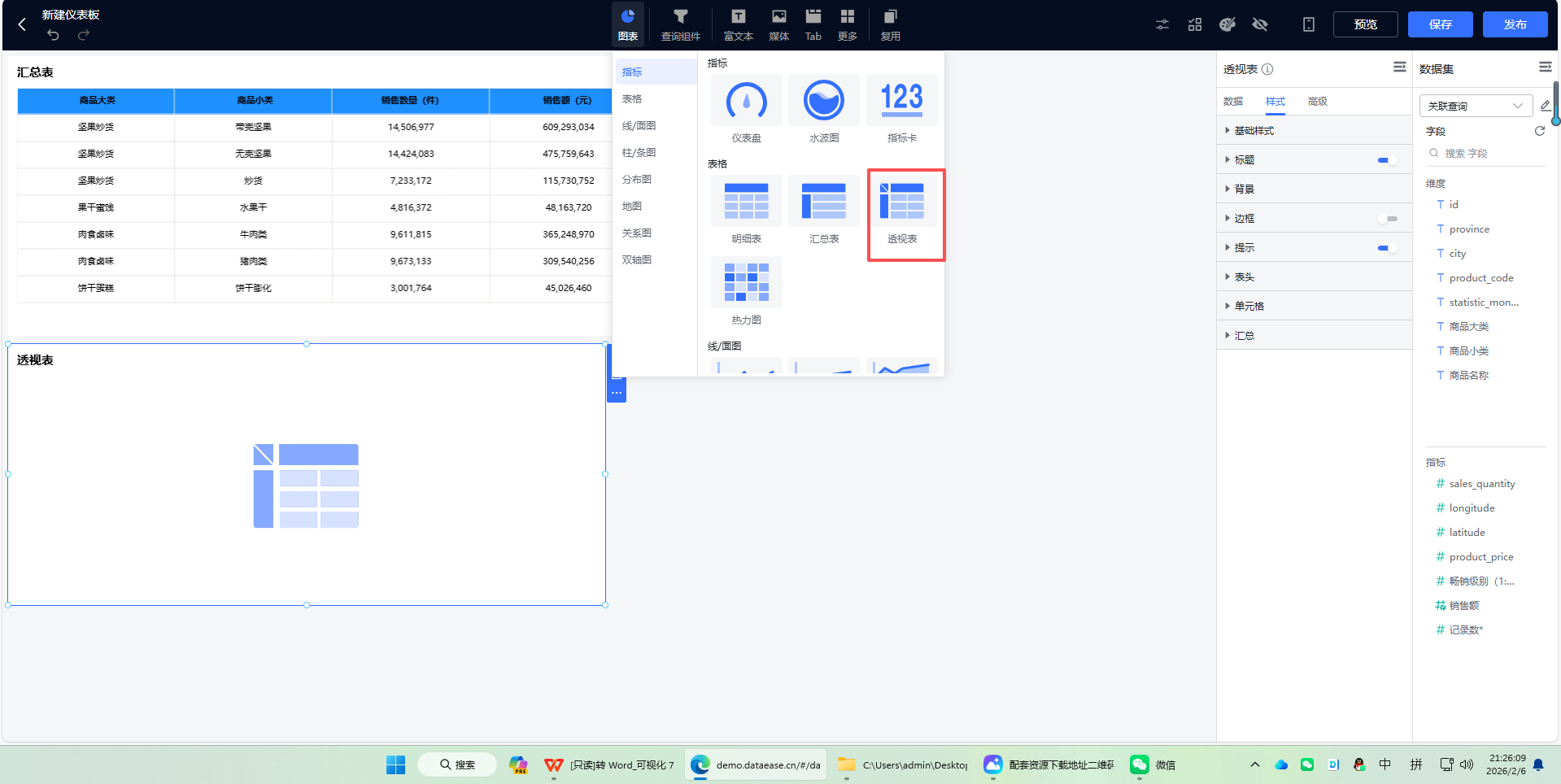Click the 商品大类 column header
1561x784 pixels.
click(96, 100)
